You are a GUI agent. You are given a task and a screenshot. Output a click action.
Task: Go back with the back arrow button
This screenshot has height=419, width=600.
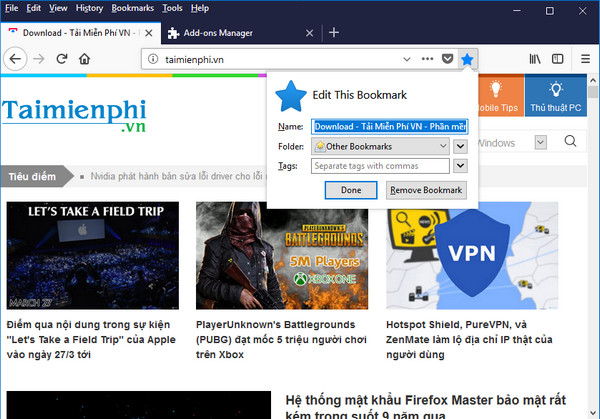15,59
